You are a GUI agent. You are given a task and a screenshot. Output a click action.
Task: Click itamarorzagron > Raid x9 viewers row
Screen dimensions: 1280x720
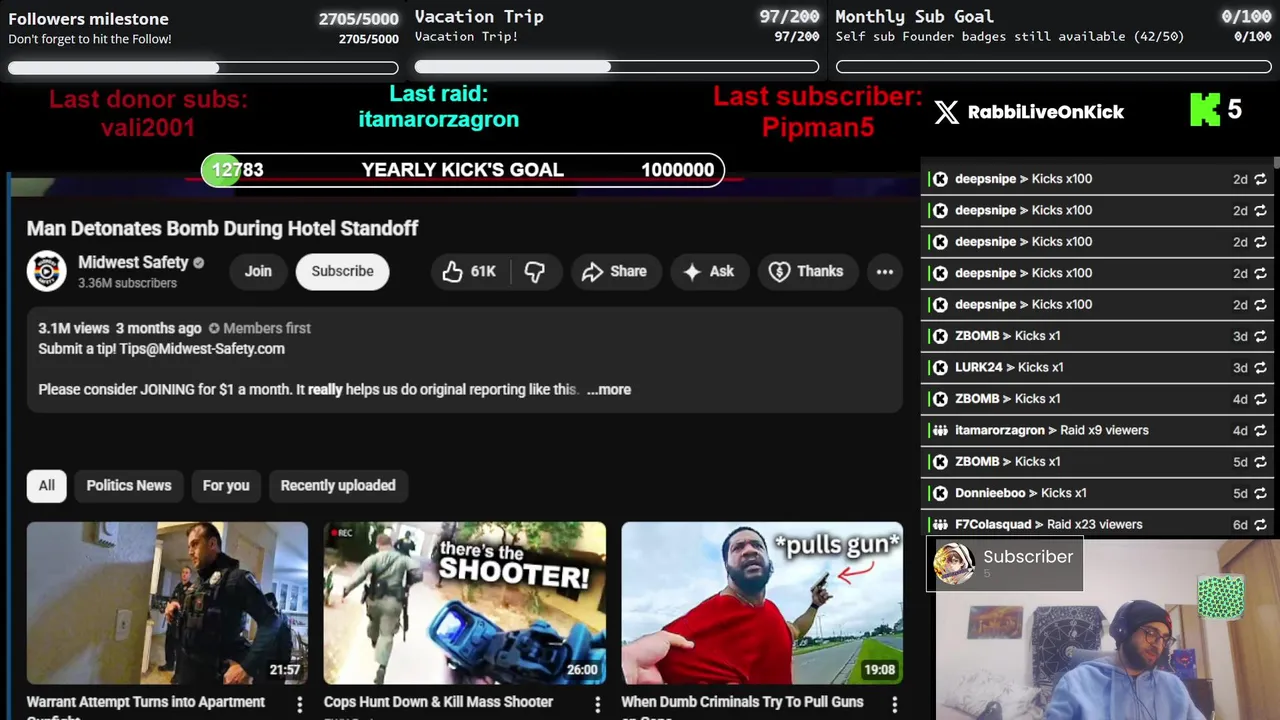(x=1098, y=430)
